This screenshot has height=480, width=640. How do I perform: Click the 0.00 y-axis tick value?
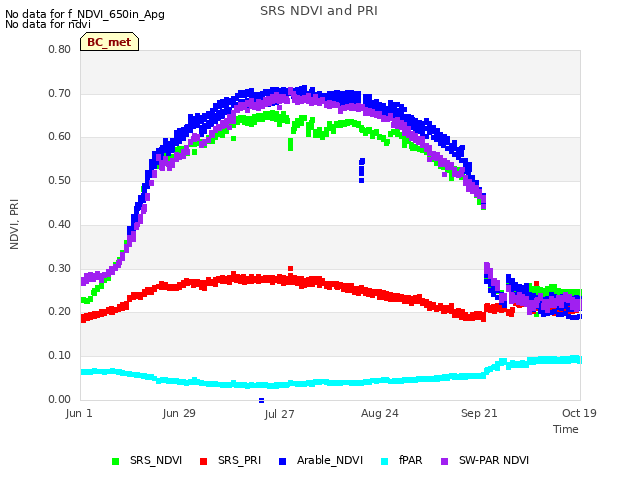pos(59,399)
